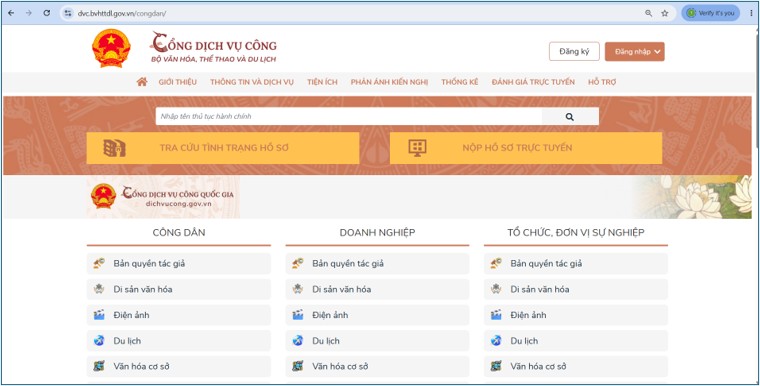Open Du lịch under Tổ chức
The image size is (760, 386).
(x=576, y=341)
